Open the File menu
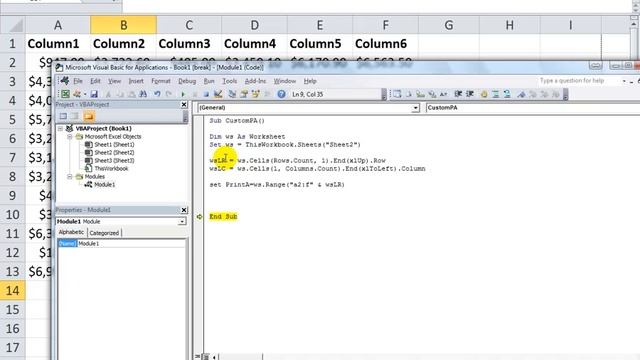 [x=78, y=81]
